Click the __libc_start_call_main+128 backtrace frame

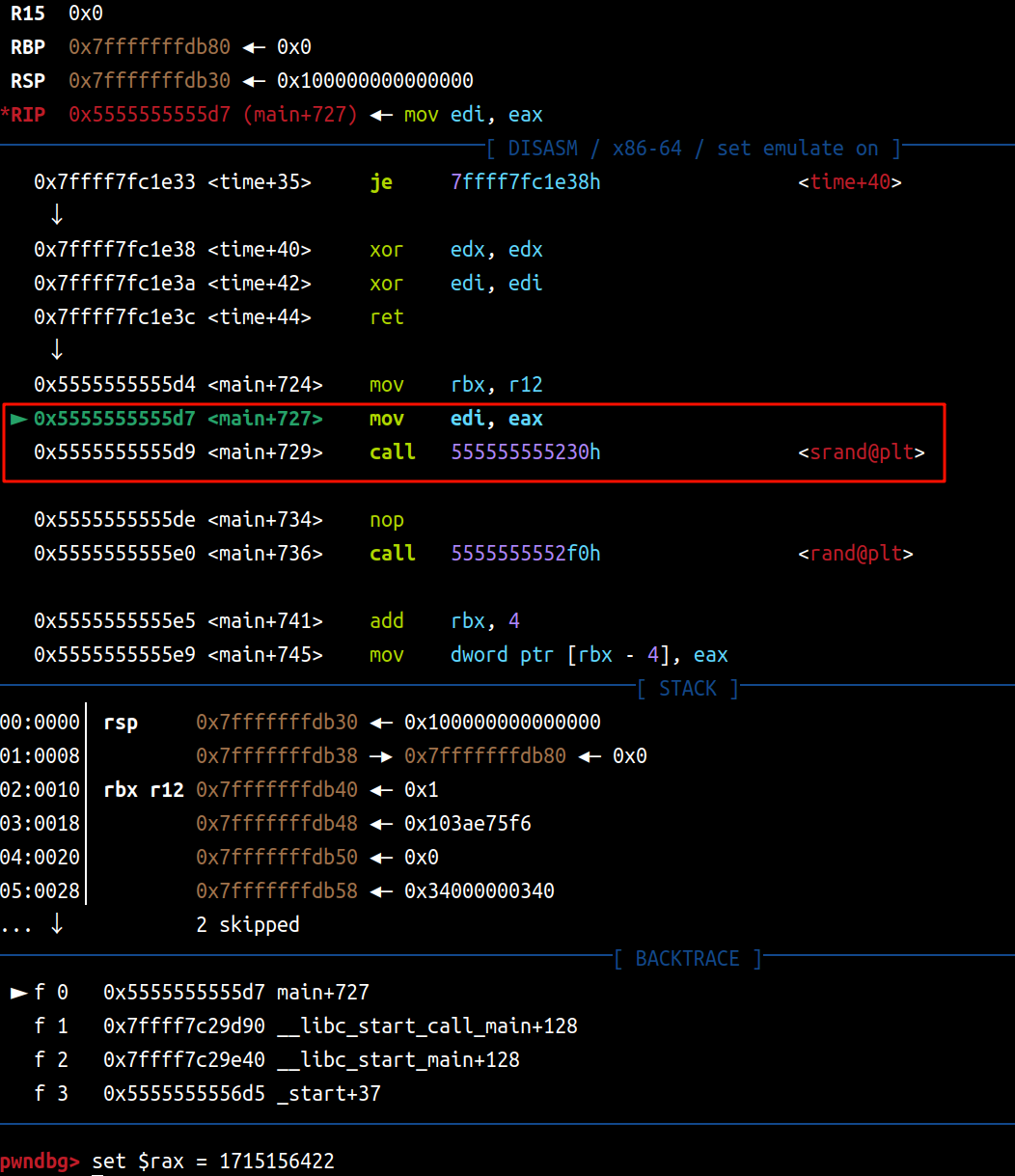coord(426,1026)
